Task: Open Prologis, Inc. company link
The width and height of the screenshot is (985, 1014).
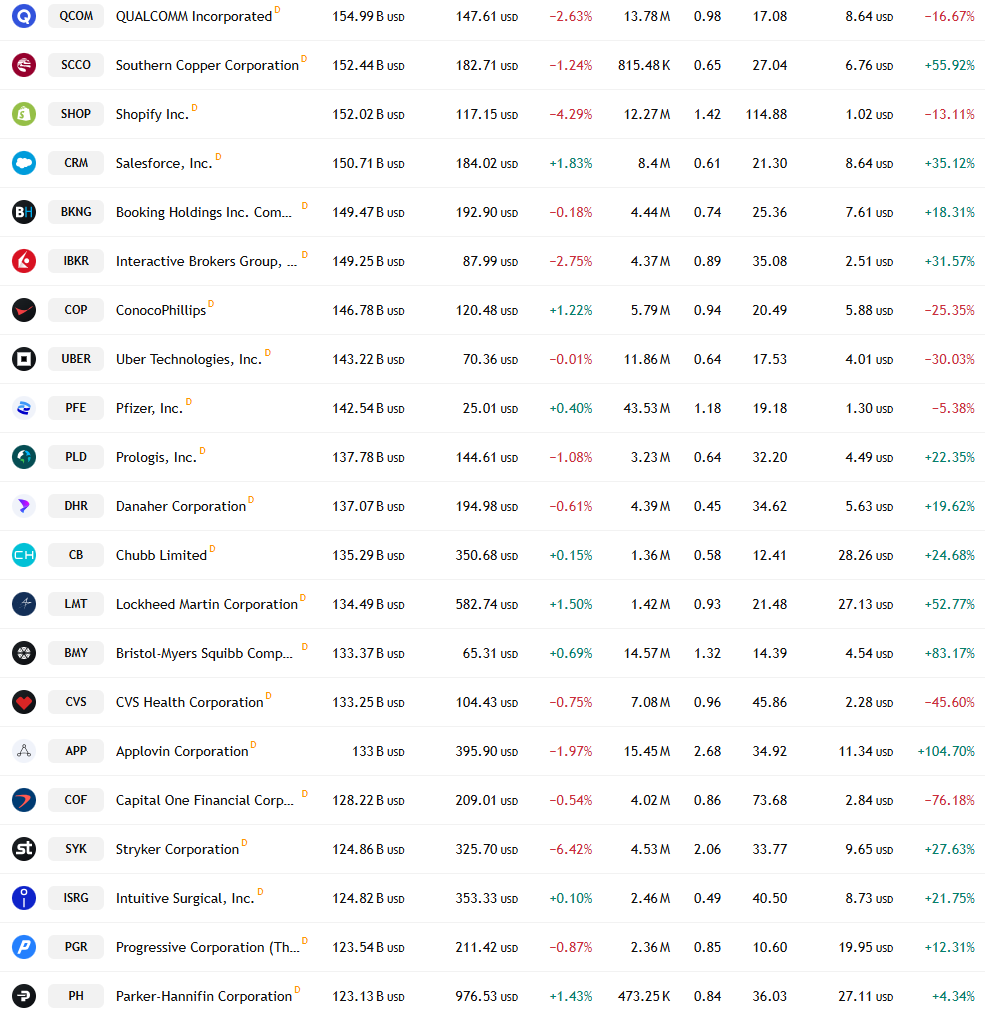Action: click(156, 457)
